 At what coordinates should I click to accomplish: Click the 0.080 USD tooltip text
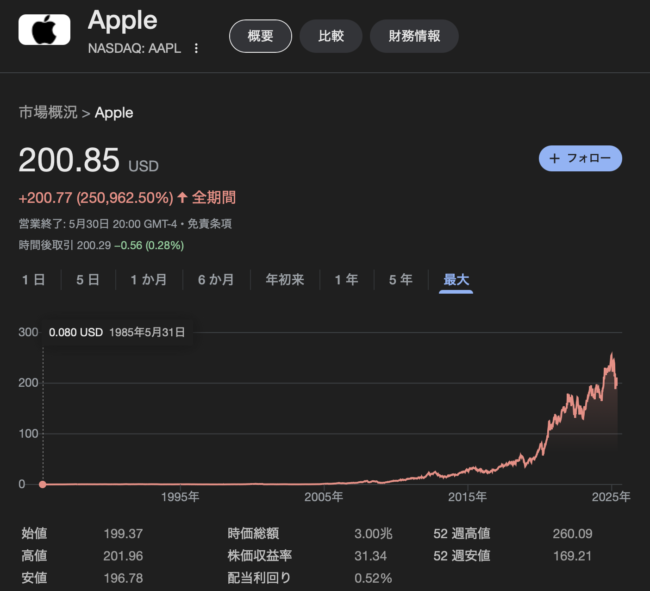tap(76, 332)
